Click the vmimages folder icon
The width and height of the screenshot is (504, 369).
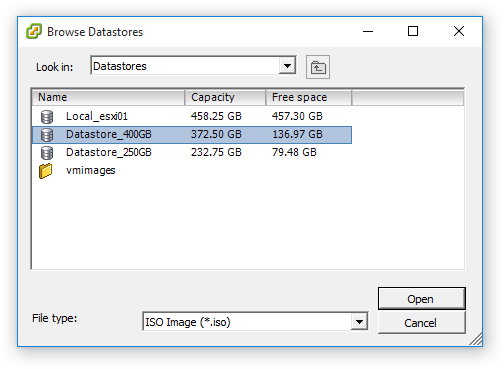click(x=46, y=171)
